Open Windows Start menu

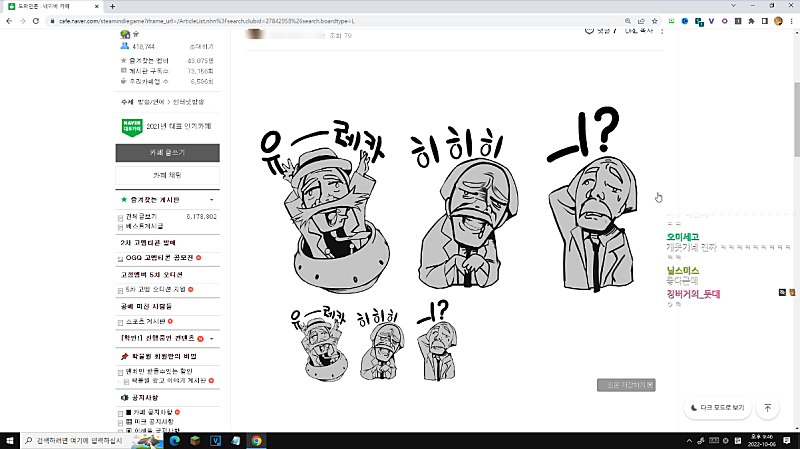[x=10, y=440]
